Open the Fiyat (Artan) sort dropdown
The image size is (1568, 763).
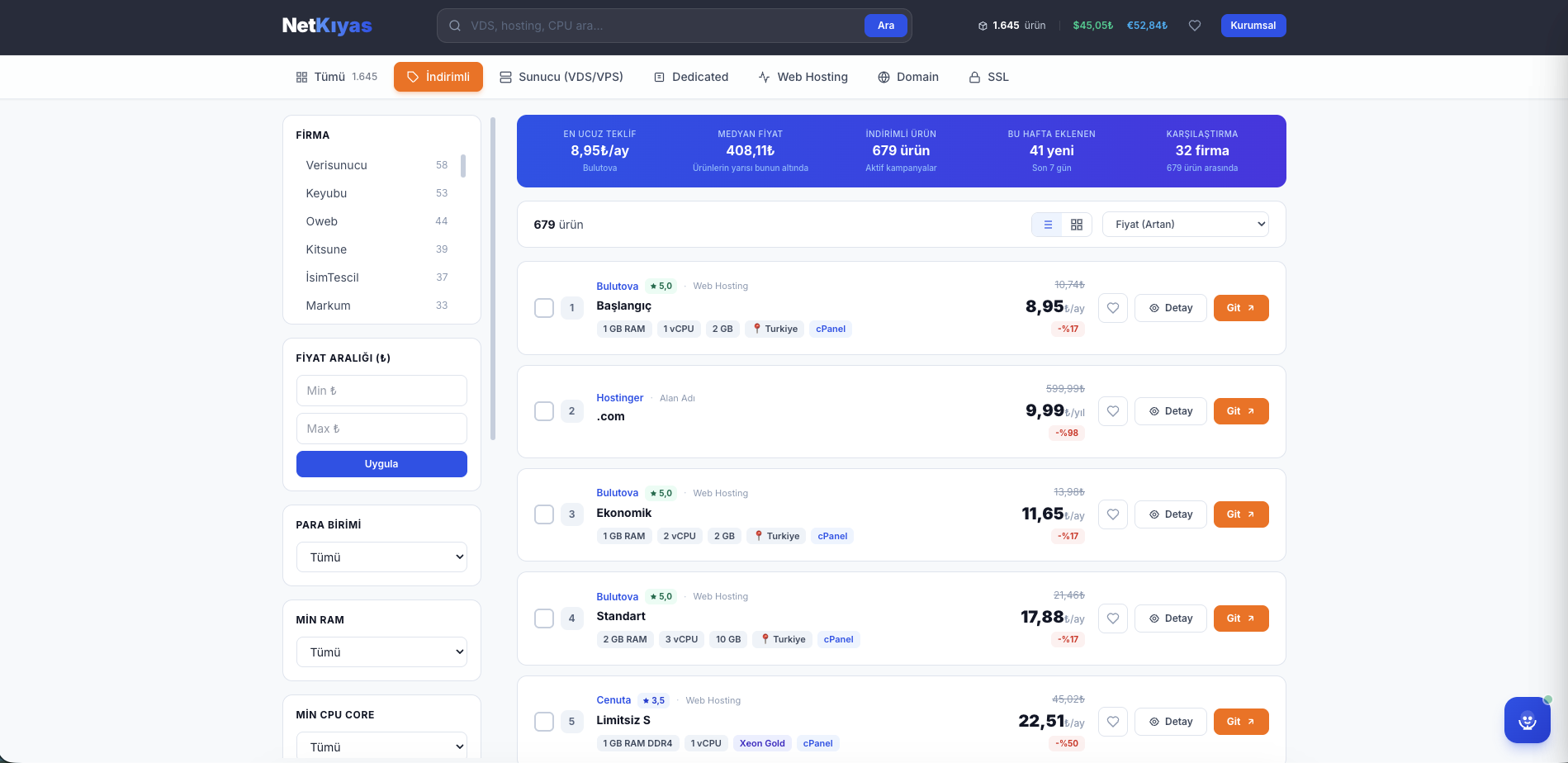click(x=1186, y=225)
